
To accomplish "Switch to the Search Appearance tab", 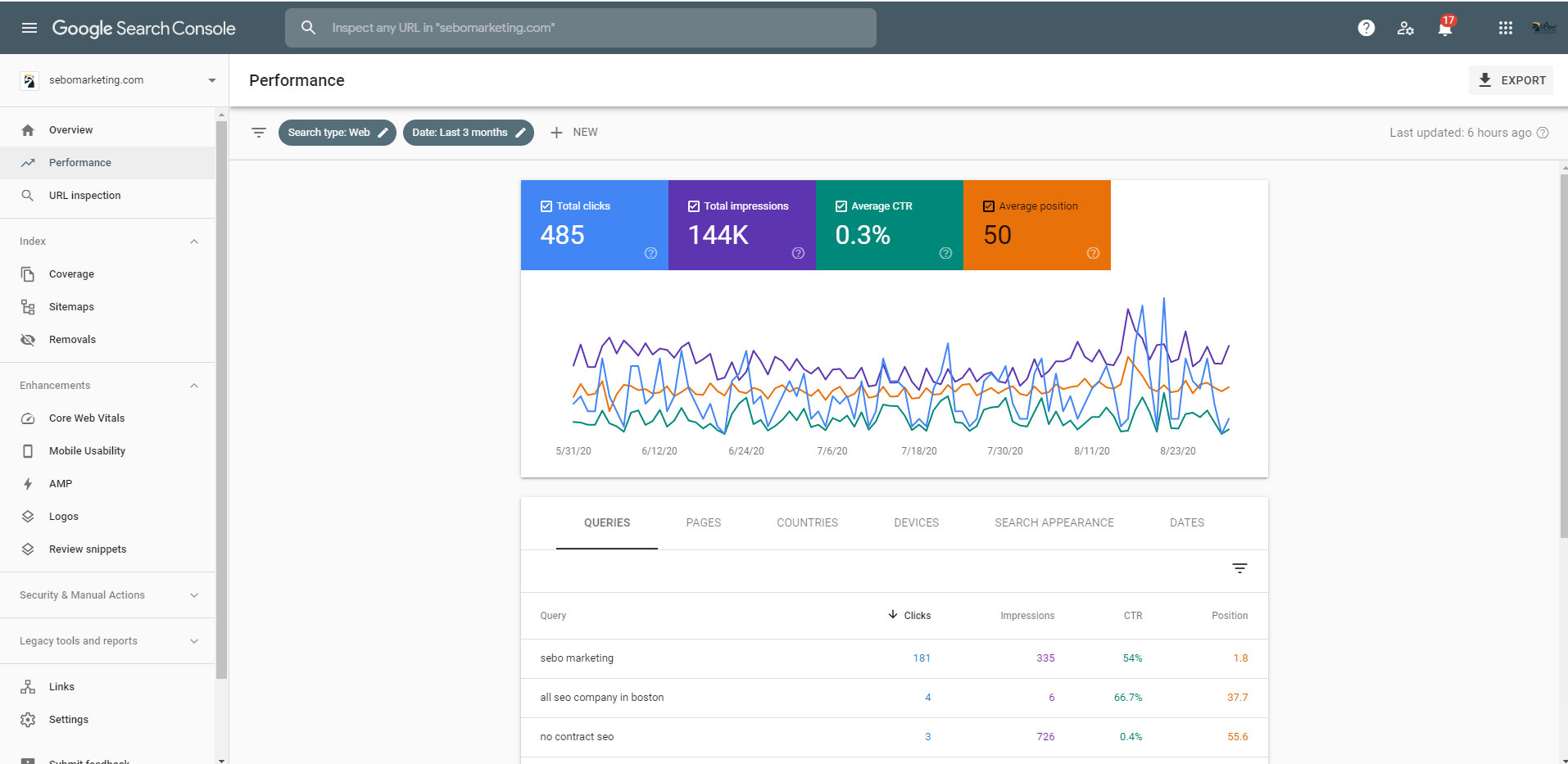I will pyautogui.click(x=1054, y=522).
